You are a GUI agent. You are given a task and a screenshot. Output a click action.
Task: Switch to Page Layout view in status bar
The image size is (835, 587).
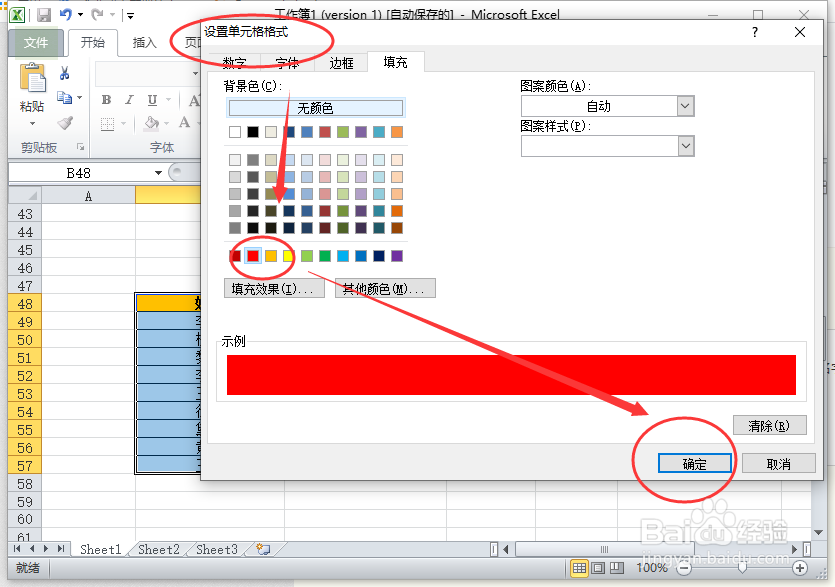(598, 568)
